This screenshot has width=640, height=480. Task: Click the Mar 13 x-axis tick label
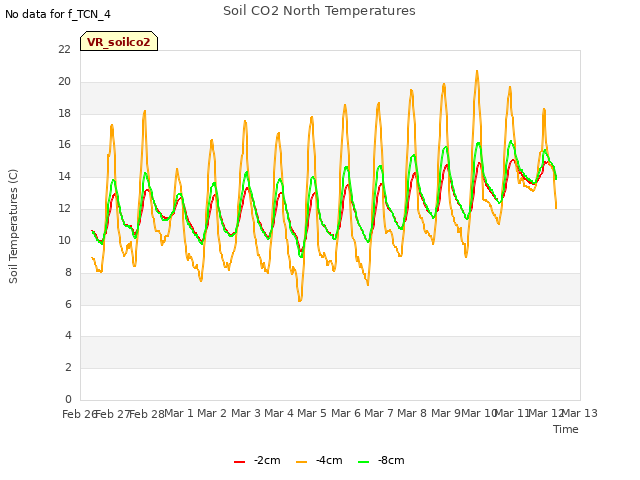580,413
